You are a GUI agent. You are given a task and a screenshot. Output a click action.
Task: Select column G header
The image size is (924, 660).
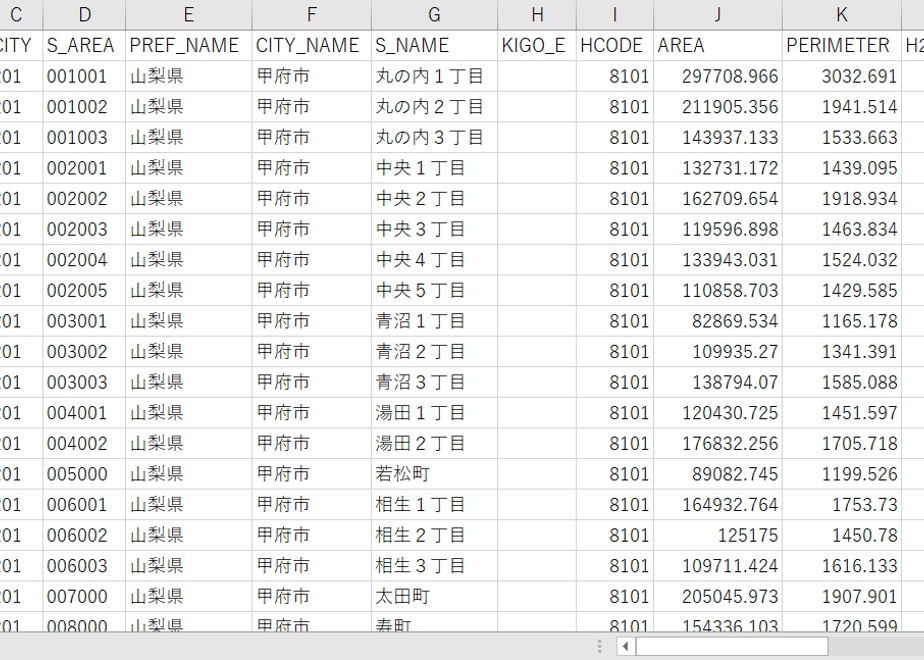click(434, 15)
